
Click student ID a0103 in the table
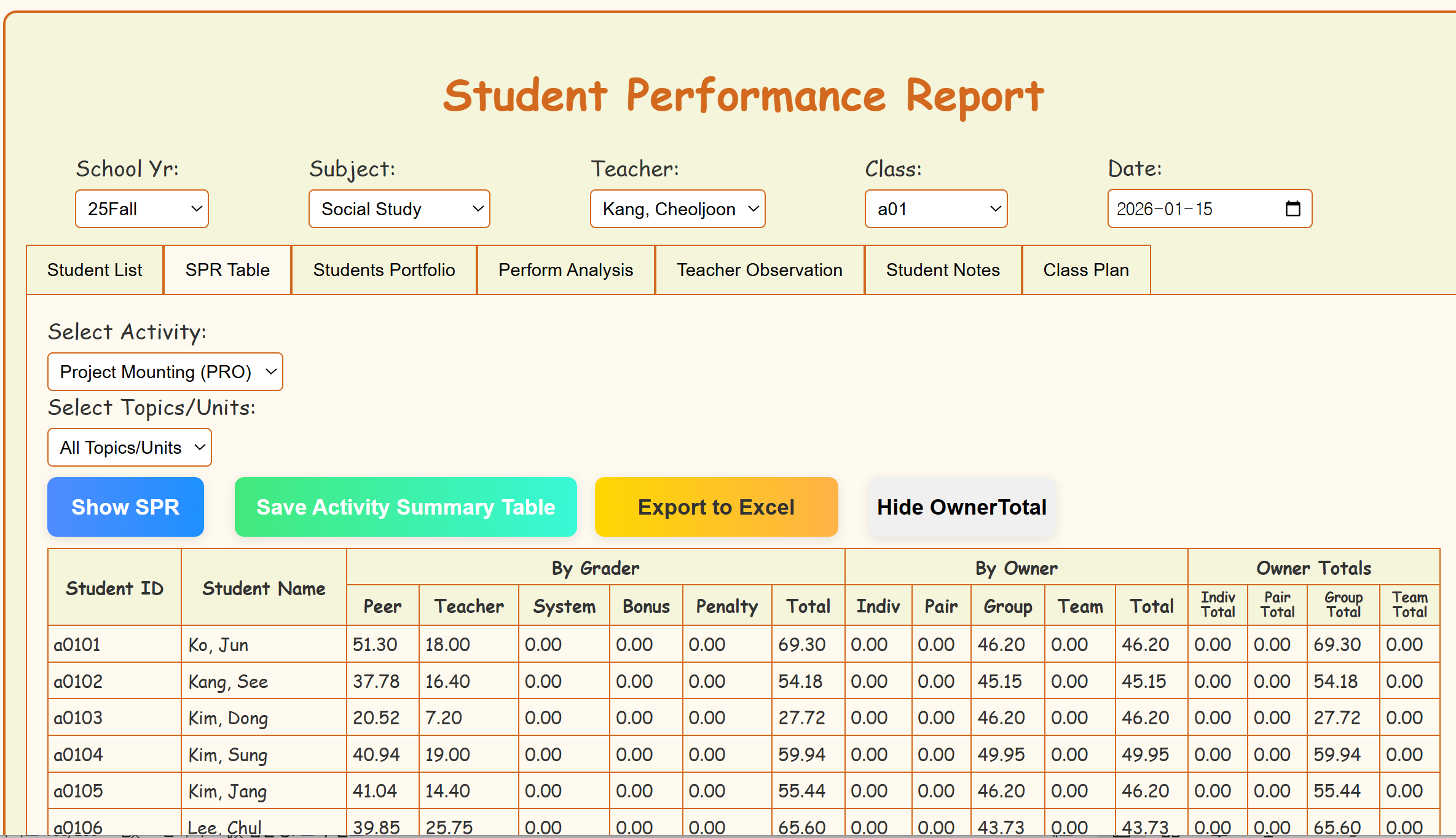[x=78, y=717]
